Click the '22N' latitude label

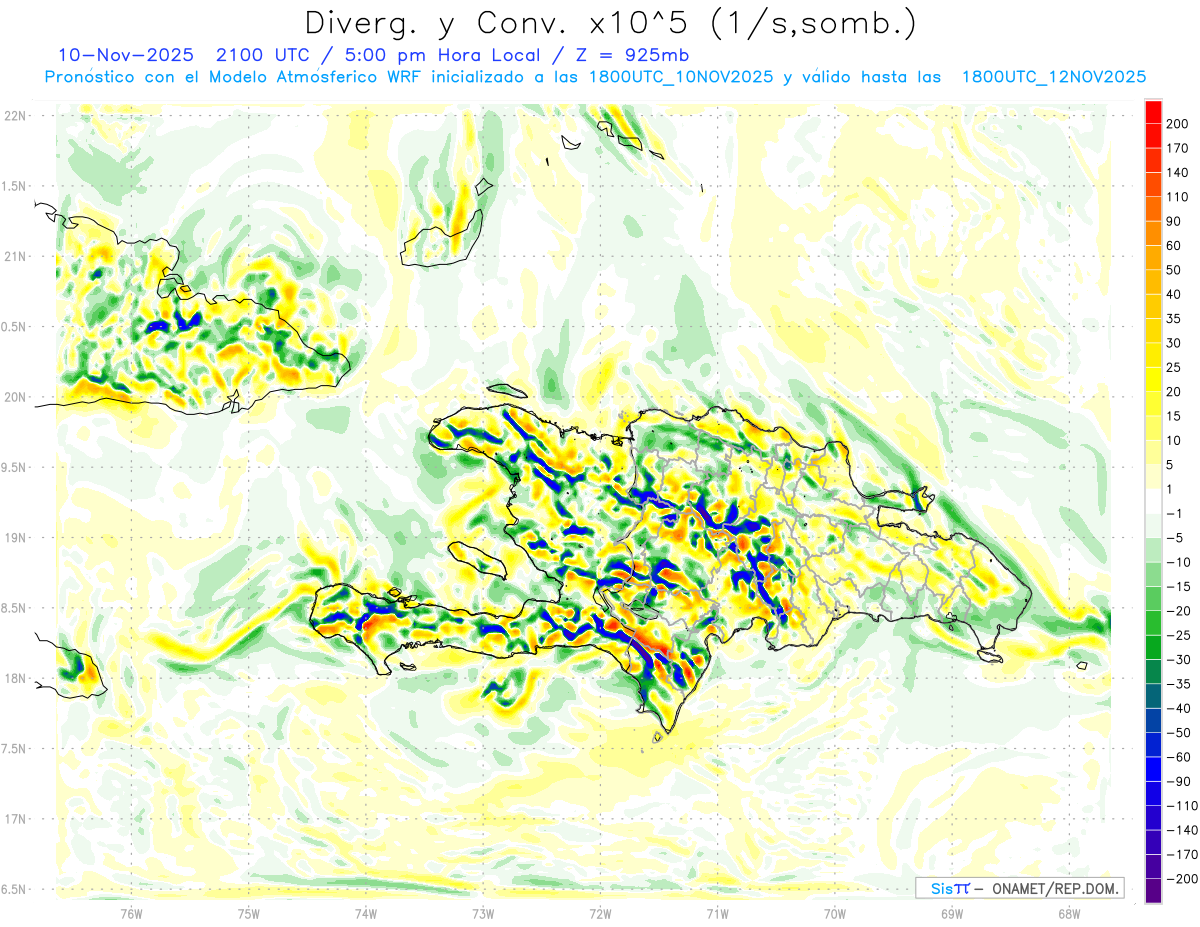[x=15, y=115]
